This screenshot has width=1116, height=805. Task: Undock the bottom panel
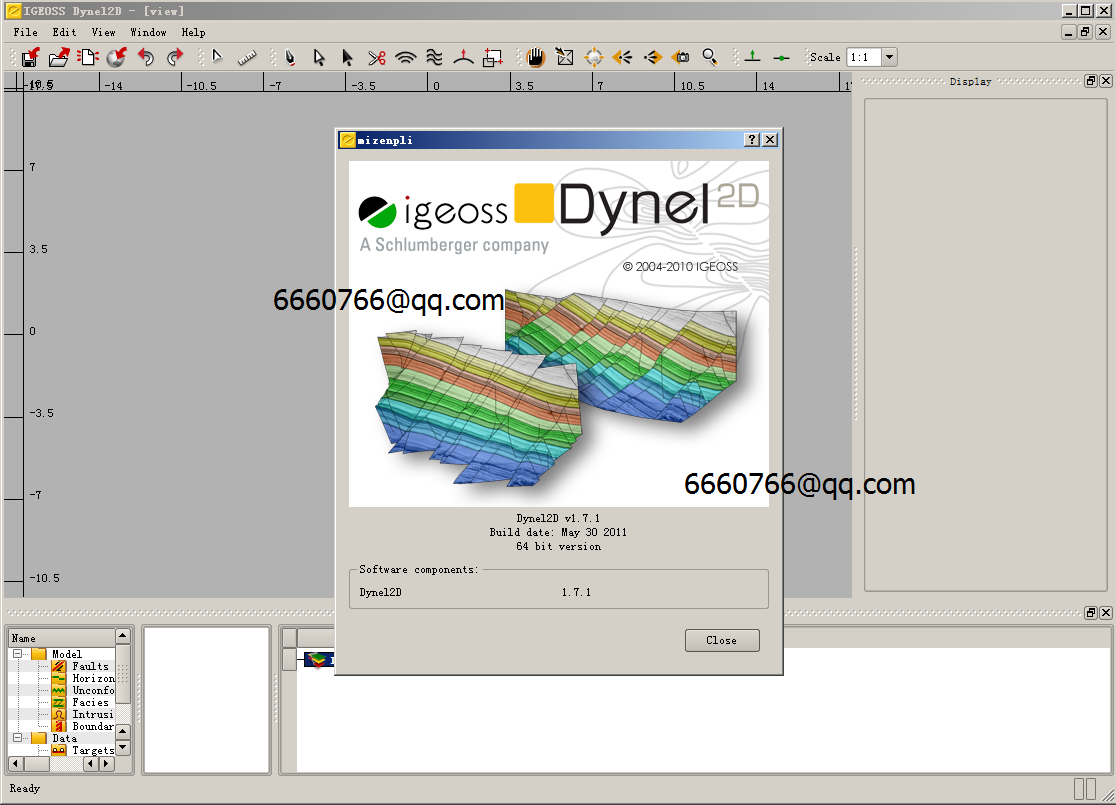[1091, 613]
